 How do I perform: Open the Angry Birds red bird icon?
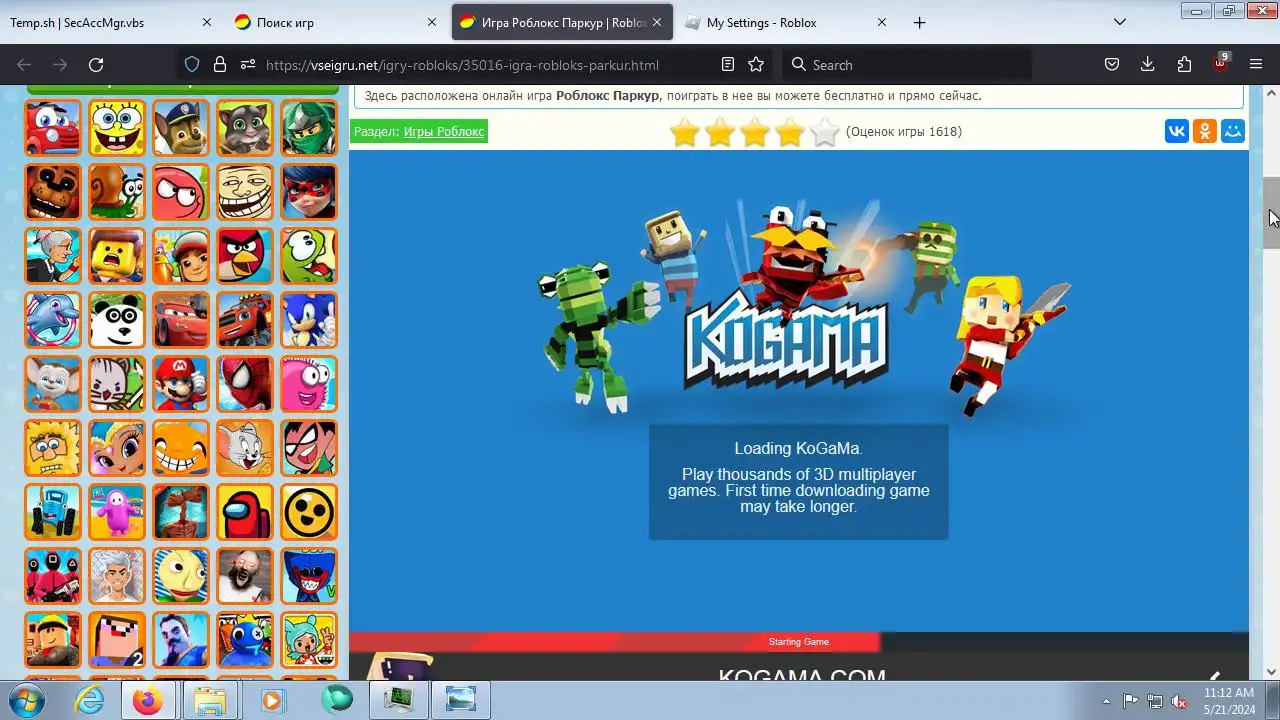click(x=245, y=256)
